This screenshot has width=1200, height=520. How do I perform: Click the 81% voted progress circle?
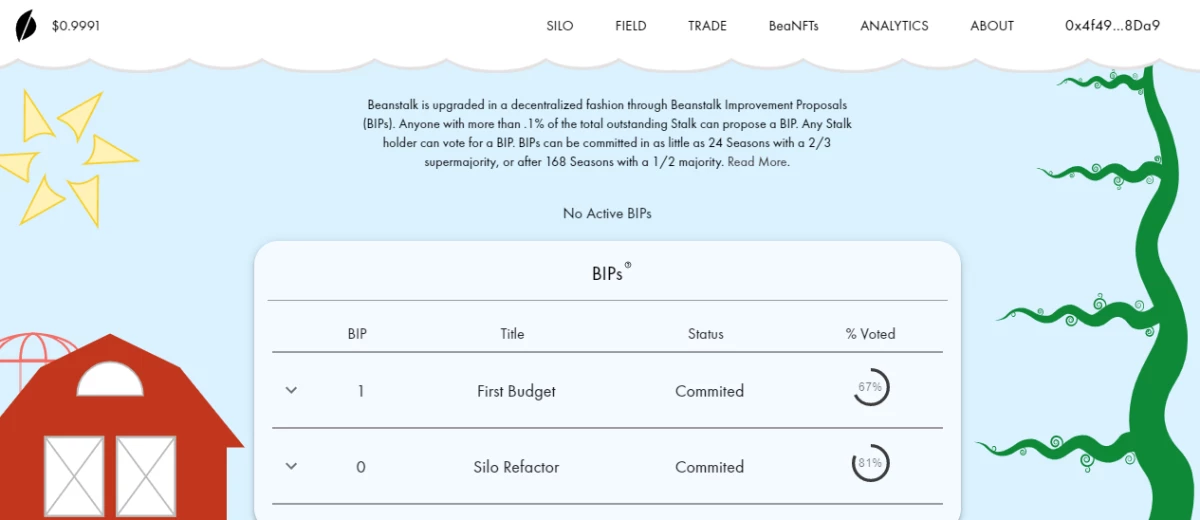tap(871, 463)
